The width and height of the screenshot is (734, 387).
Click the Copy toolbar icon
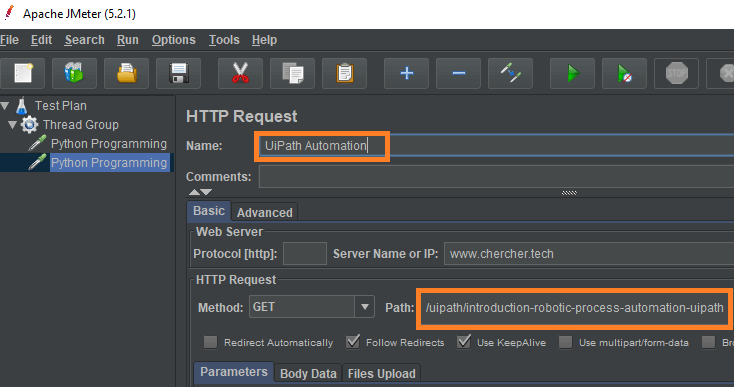[293, 73]
